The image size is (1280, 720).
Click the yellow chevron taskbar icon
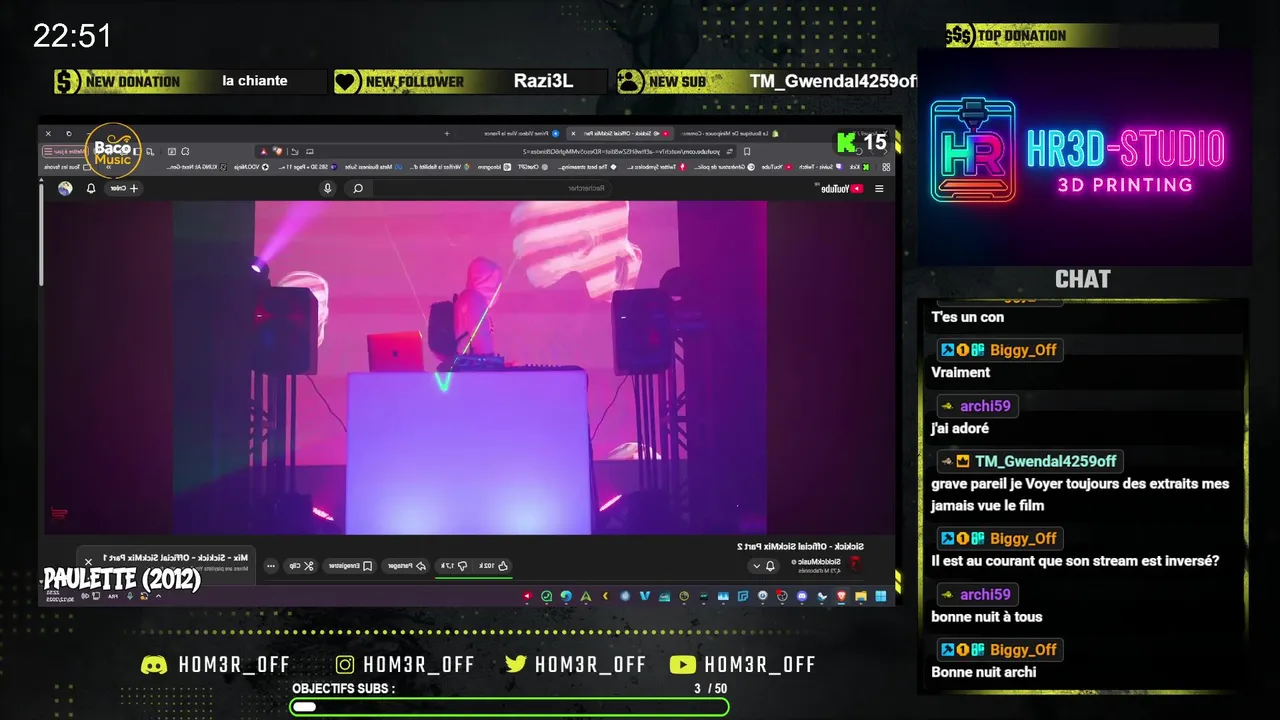[605, 596]
